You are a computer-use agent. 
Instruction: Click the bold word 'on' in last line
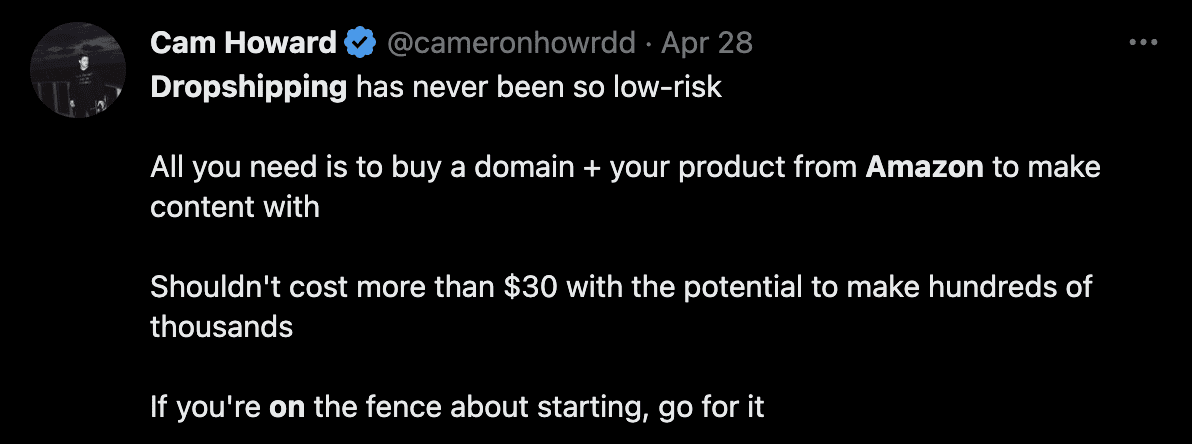pyautogui.click(x=287, y=408)
